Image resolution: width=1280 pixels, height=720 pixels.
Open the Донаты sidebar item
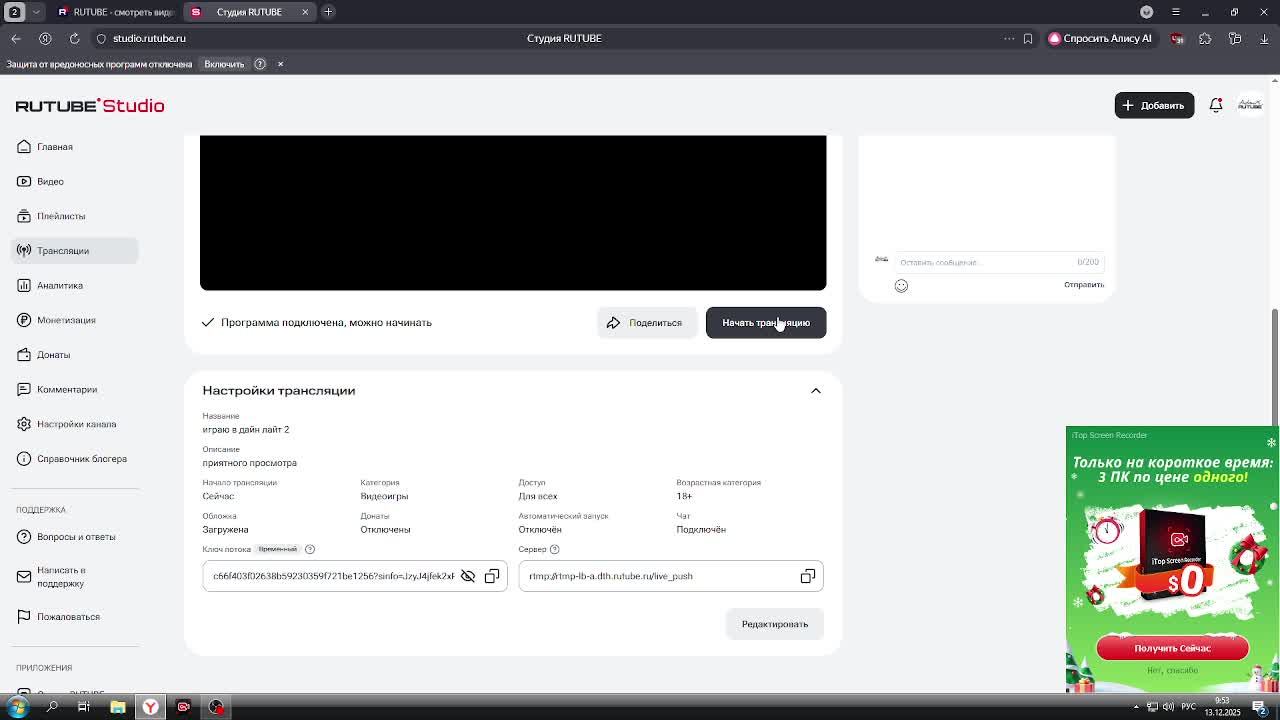pos(74,355)
